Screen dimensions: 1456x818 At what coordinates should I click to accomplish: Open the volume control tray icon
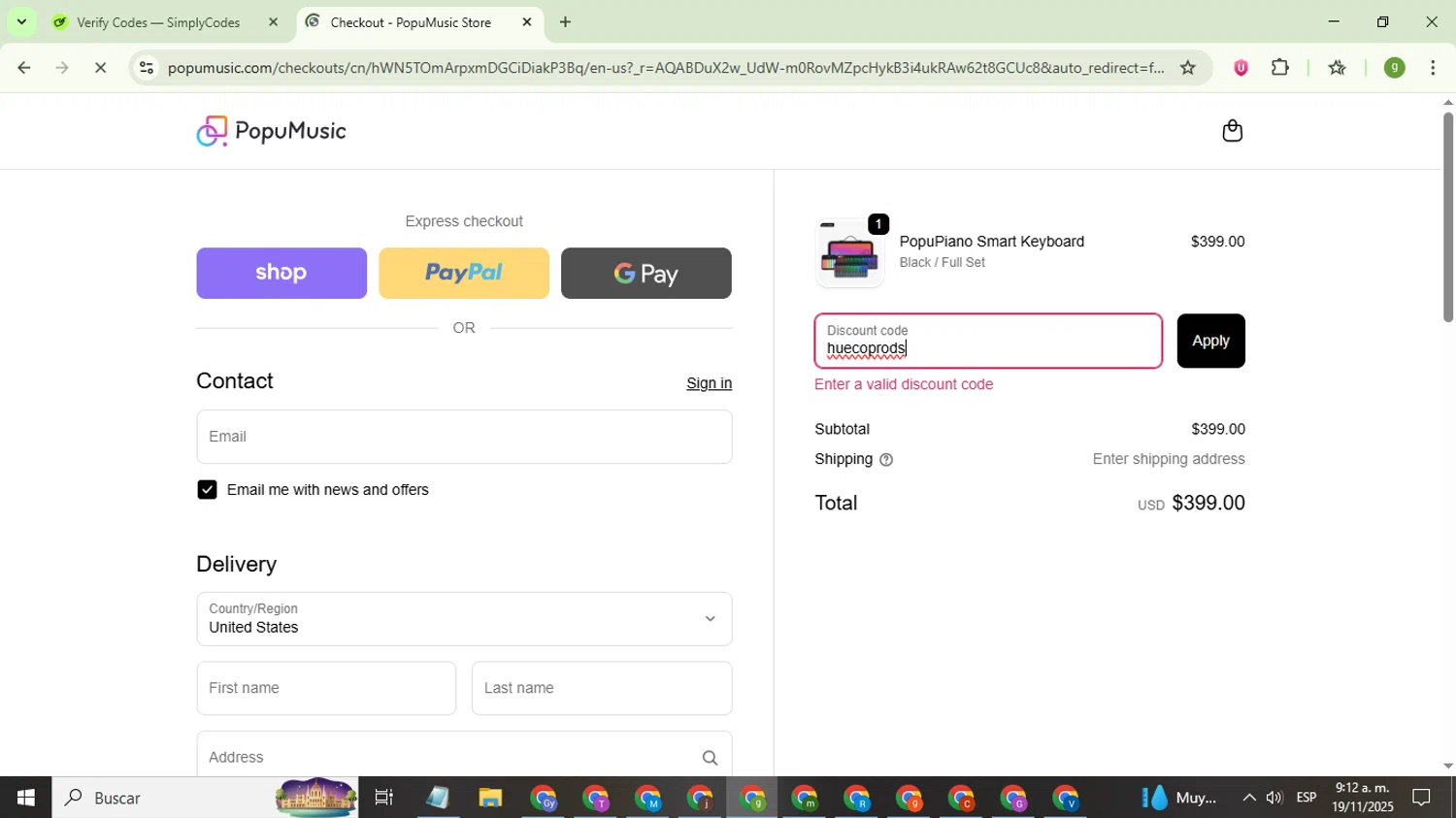click(x=1274, y=798)
